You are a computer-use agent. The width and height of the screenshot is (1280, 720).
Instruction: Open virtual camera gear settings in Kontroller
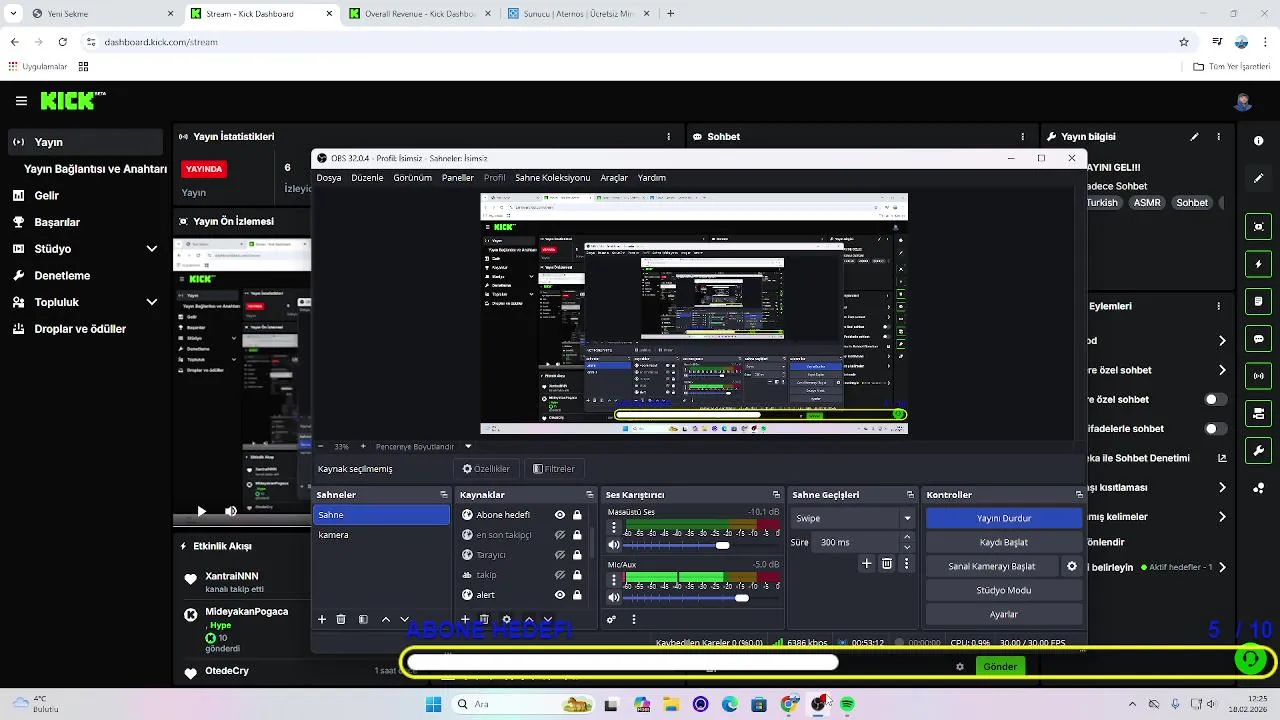tap(1072, 566)
